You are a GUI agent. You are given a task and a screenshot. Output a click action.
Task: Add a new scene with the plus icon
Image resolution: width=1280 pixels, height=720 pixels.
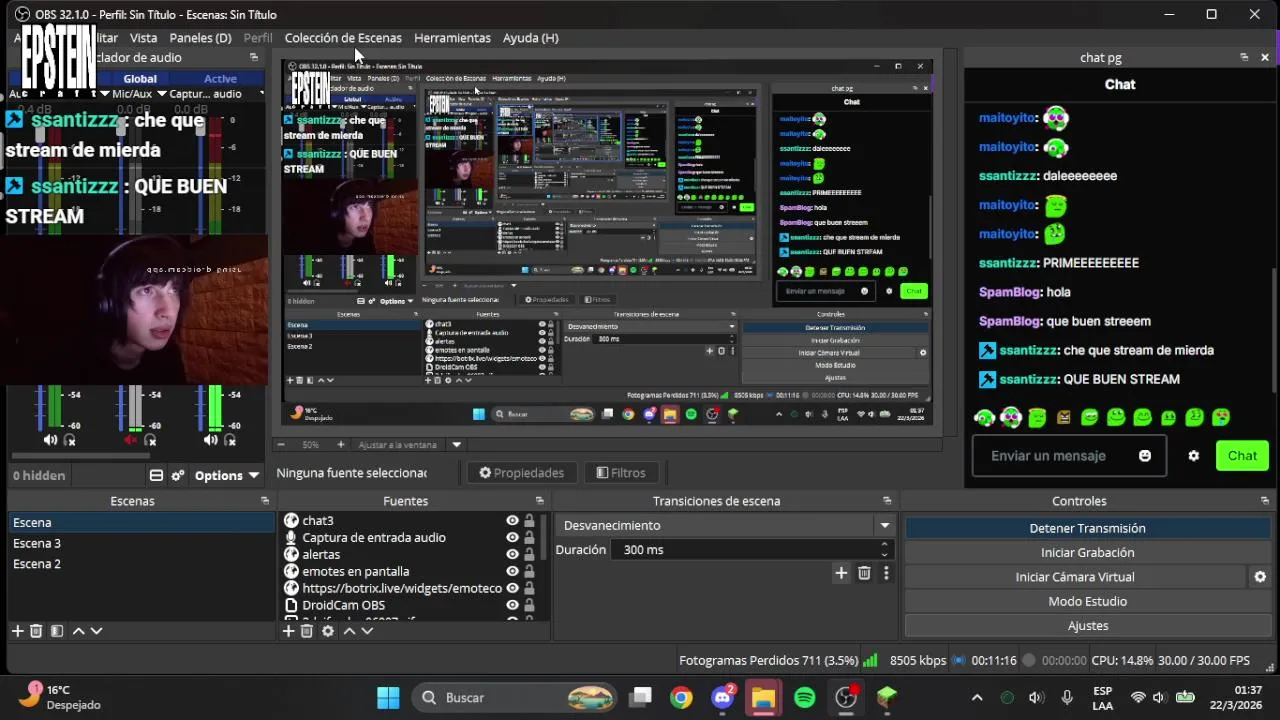point(17,631)
